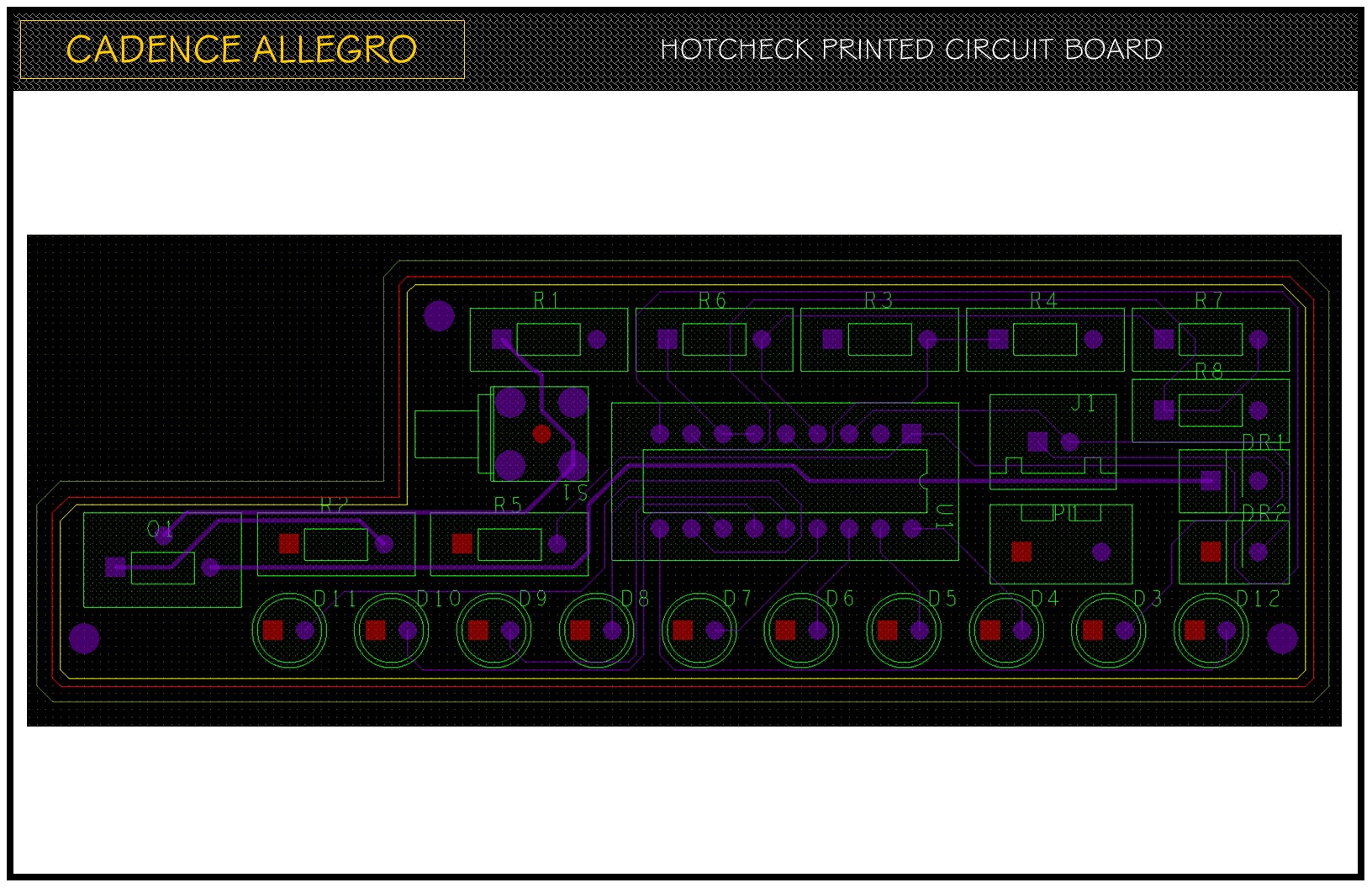Click the D7 LED reference label
The width and height of the screenshot is (1372, 888).
tap(737, 599)
